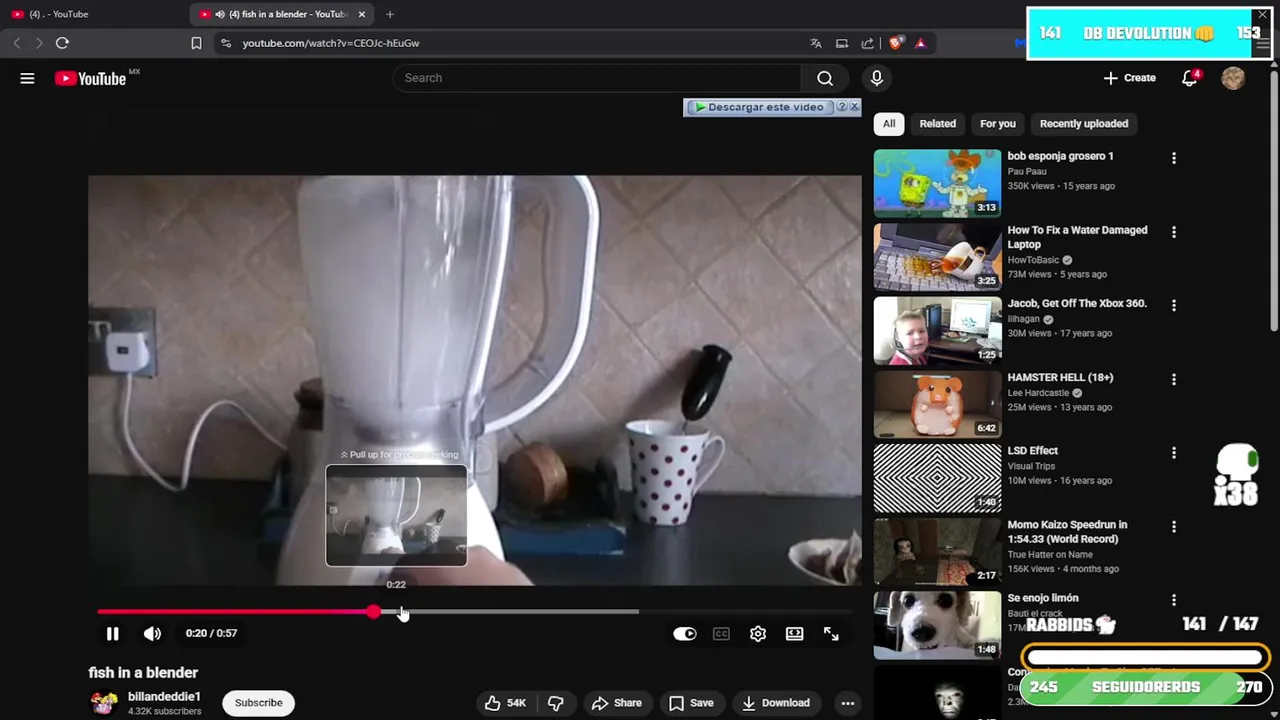Open billandeddie1 channel name link

pyautogui.click(x=164, y=696)
